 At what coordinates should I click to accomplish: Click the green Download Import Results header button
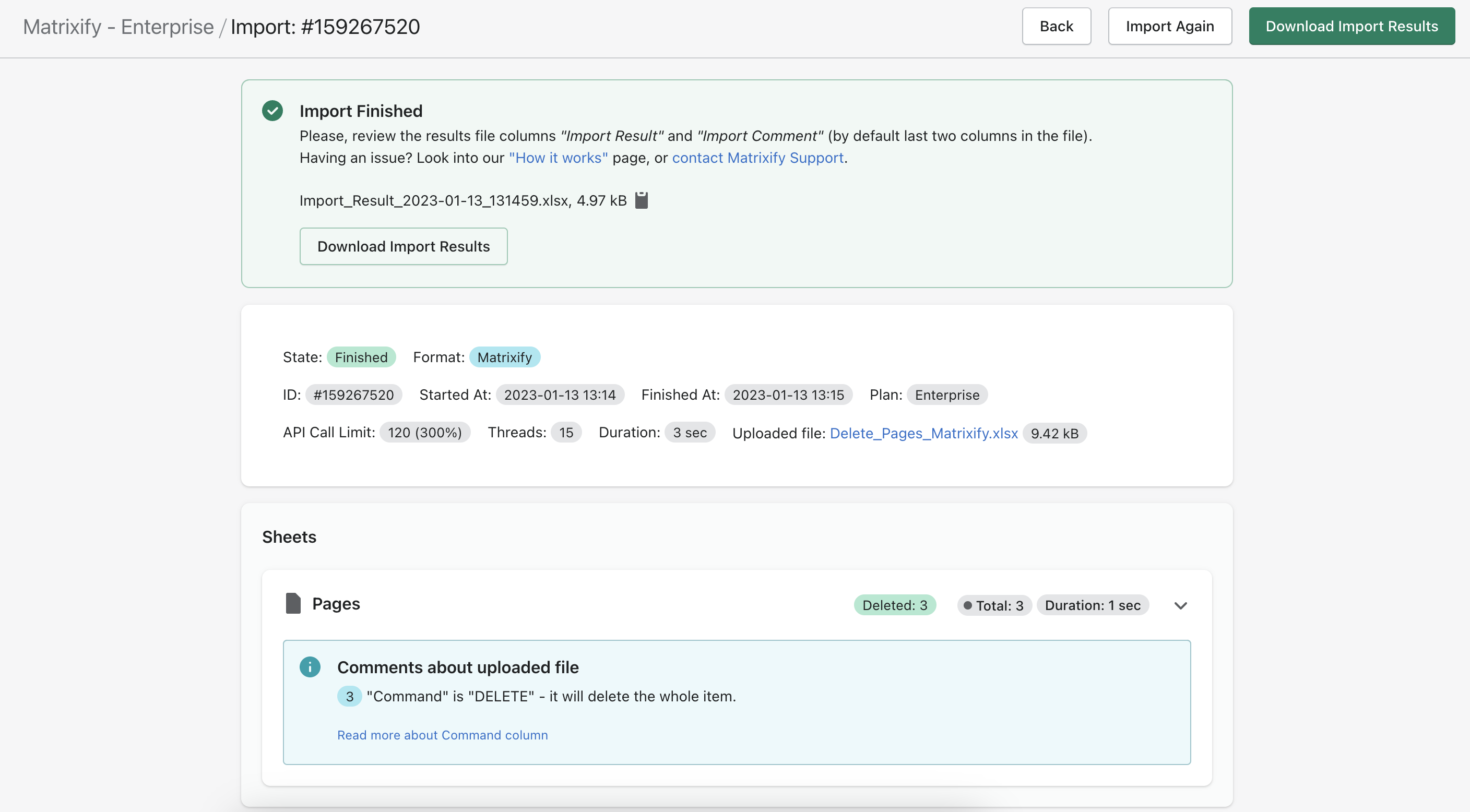point(1352,26)
